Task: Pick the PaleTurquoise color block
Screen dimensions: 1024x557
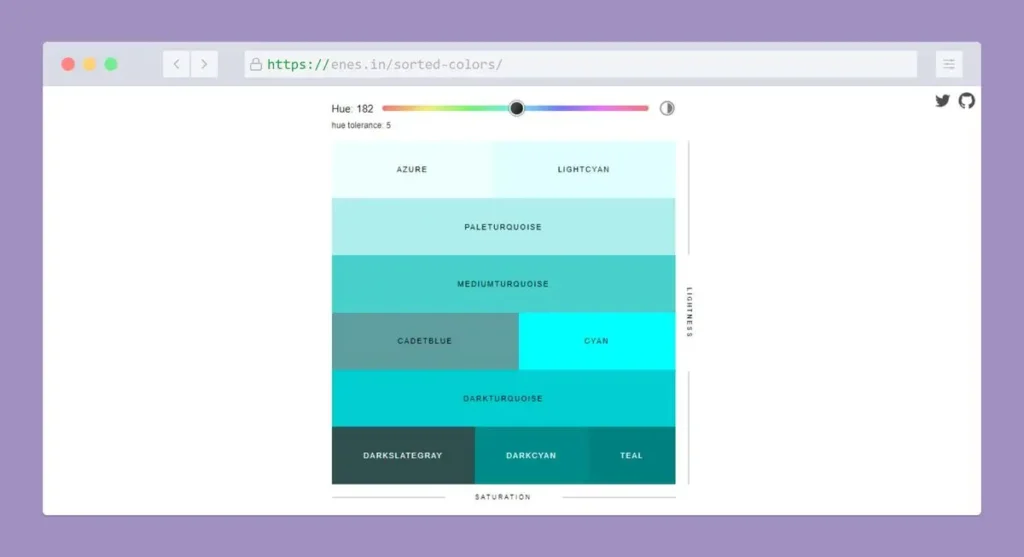Action: pos(503,226)
